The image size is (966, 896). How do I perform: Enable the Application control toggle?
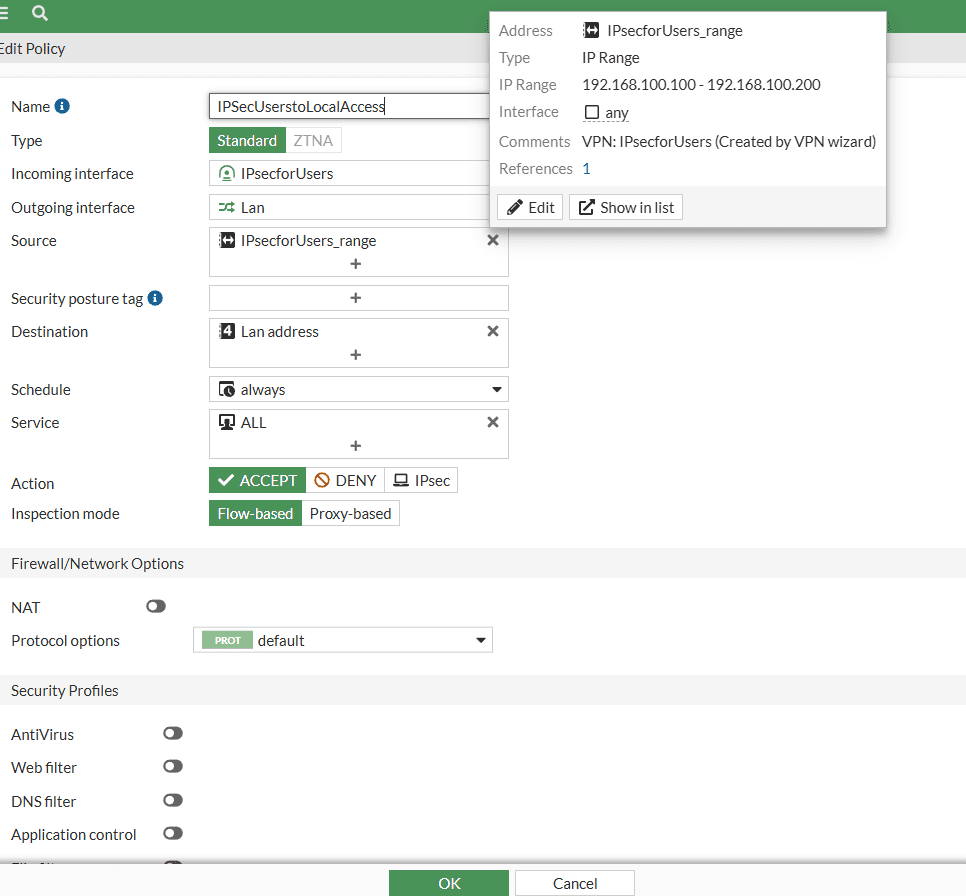pyautogui.click(x=172, y=834)
